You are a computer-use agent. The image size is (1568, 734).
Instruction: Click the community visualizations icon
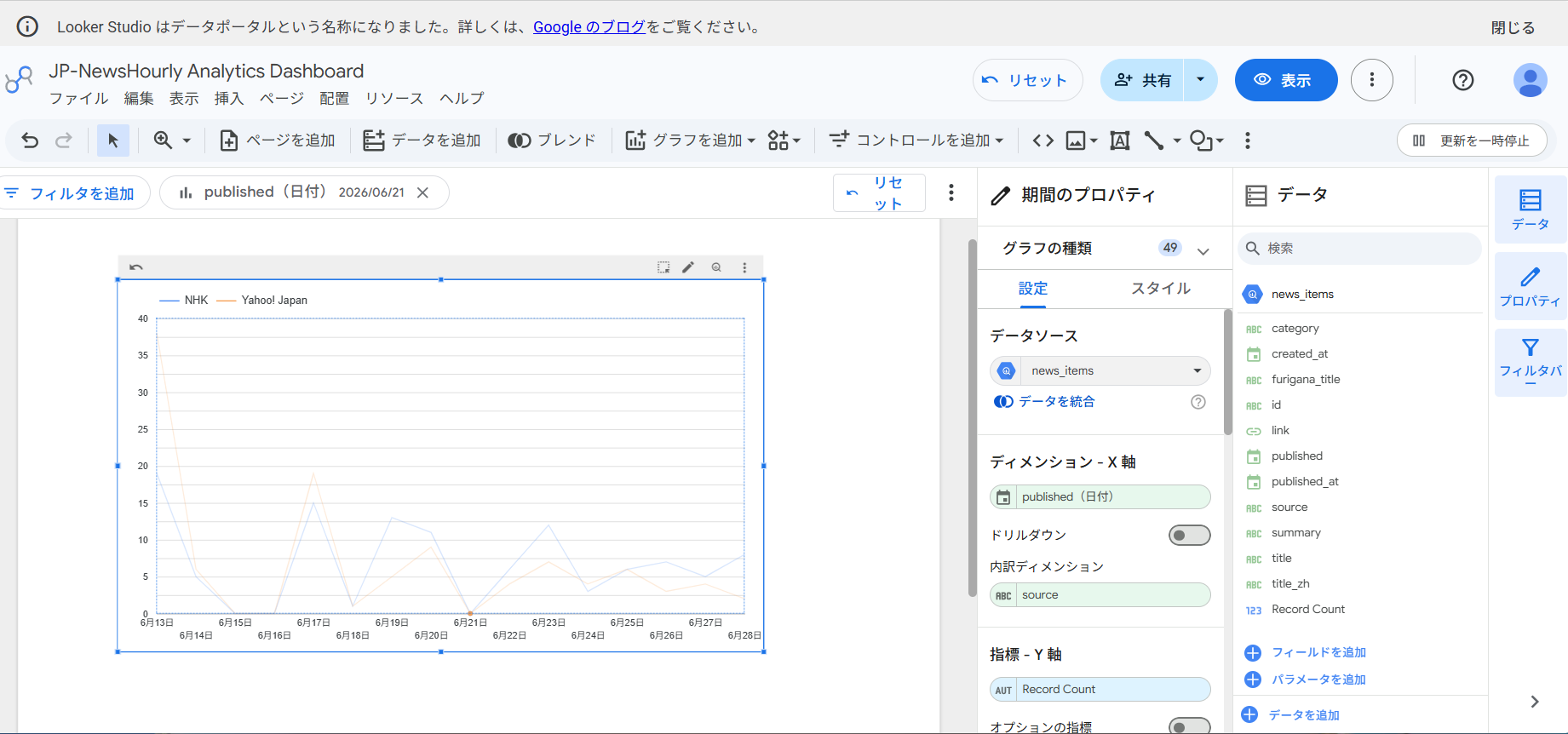pos(784,140)
